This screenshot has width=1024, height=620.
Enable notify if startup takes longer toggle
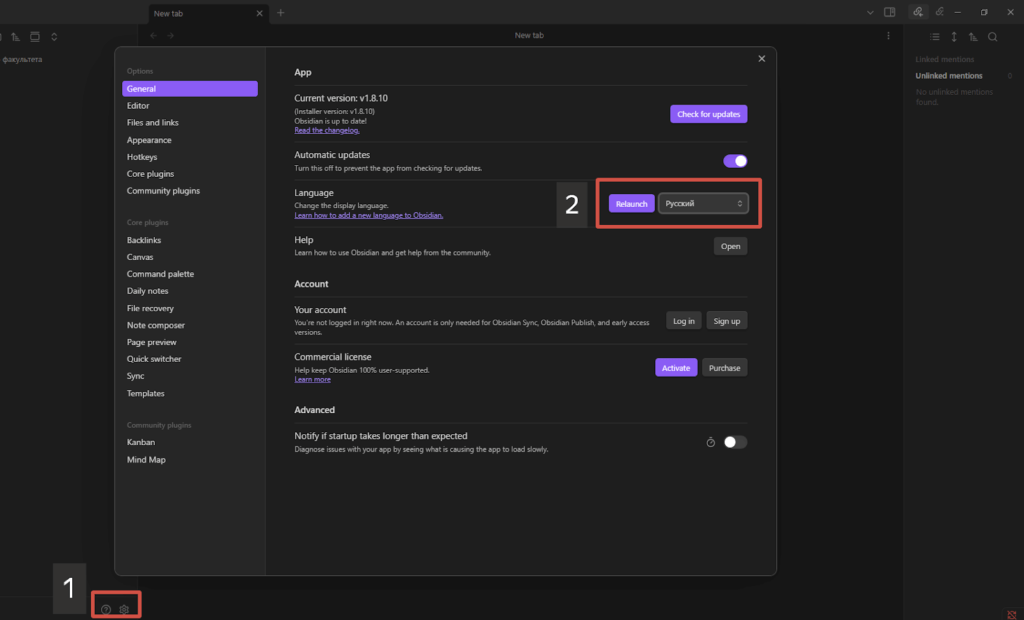pyautogui.click(x=735, y=442)
